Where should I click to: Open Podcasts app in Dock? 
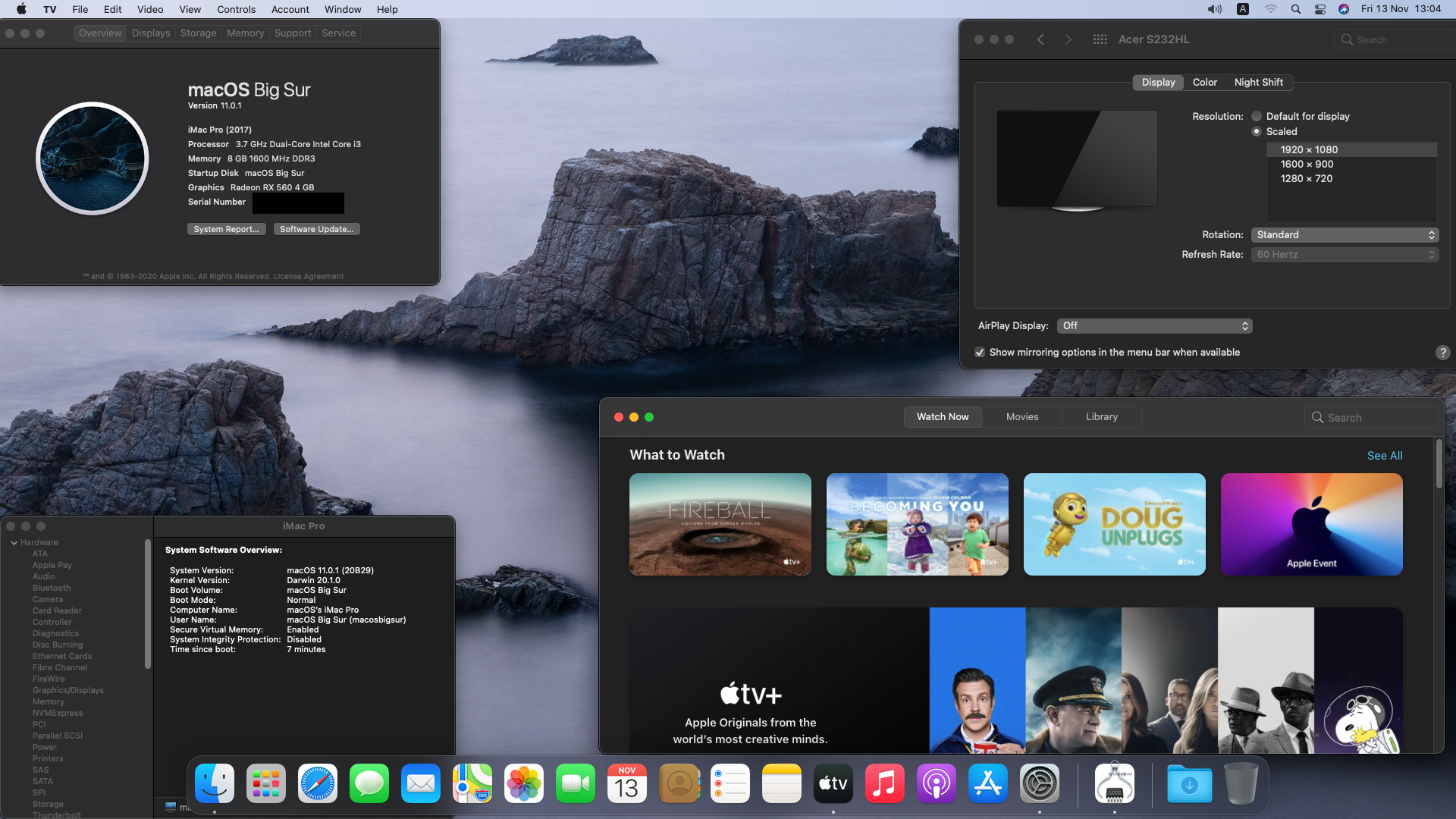coord(937,783)
